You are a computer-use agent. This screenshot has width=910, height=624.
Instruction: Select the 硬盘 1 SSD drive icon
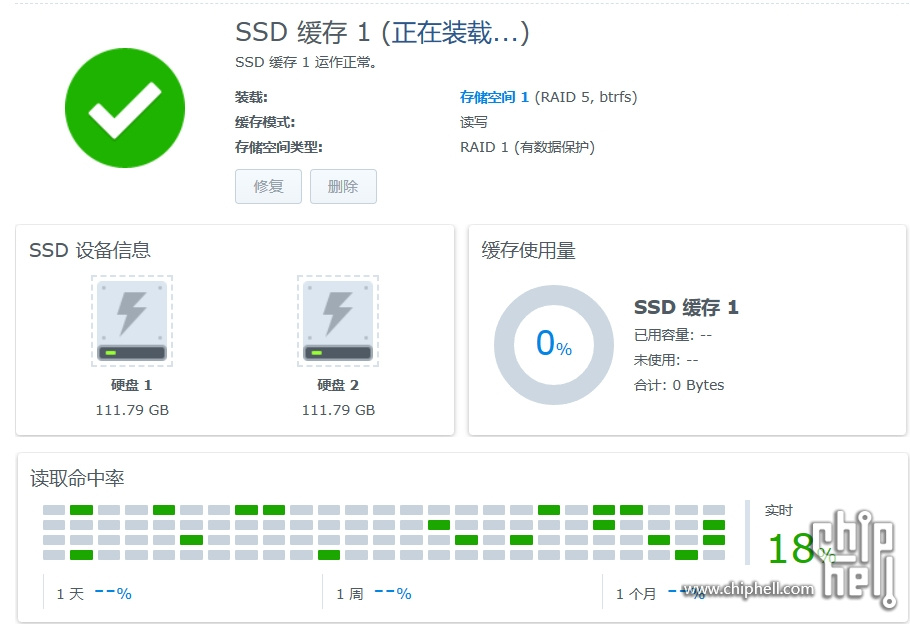click(131, 321)
